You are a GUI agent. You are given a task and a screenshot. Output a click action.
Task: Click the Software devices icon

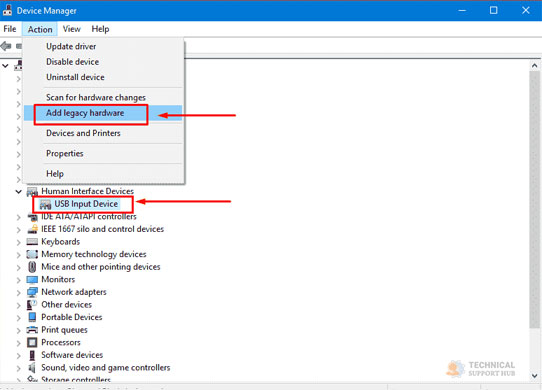32,355
